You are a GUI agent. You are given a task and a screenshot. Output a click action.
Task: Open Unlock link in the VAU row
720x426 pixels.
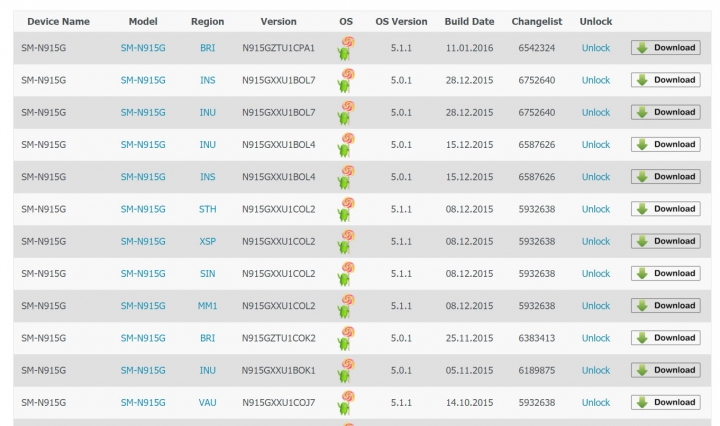coord(596,403)
